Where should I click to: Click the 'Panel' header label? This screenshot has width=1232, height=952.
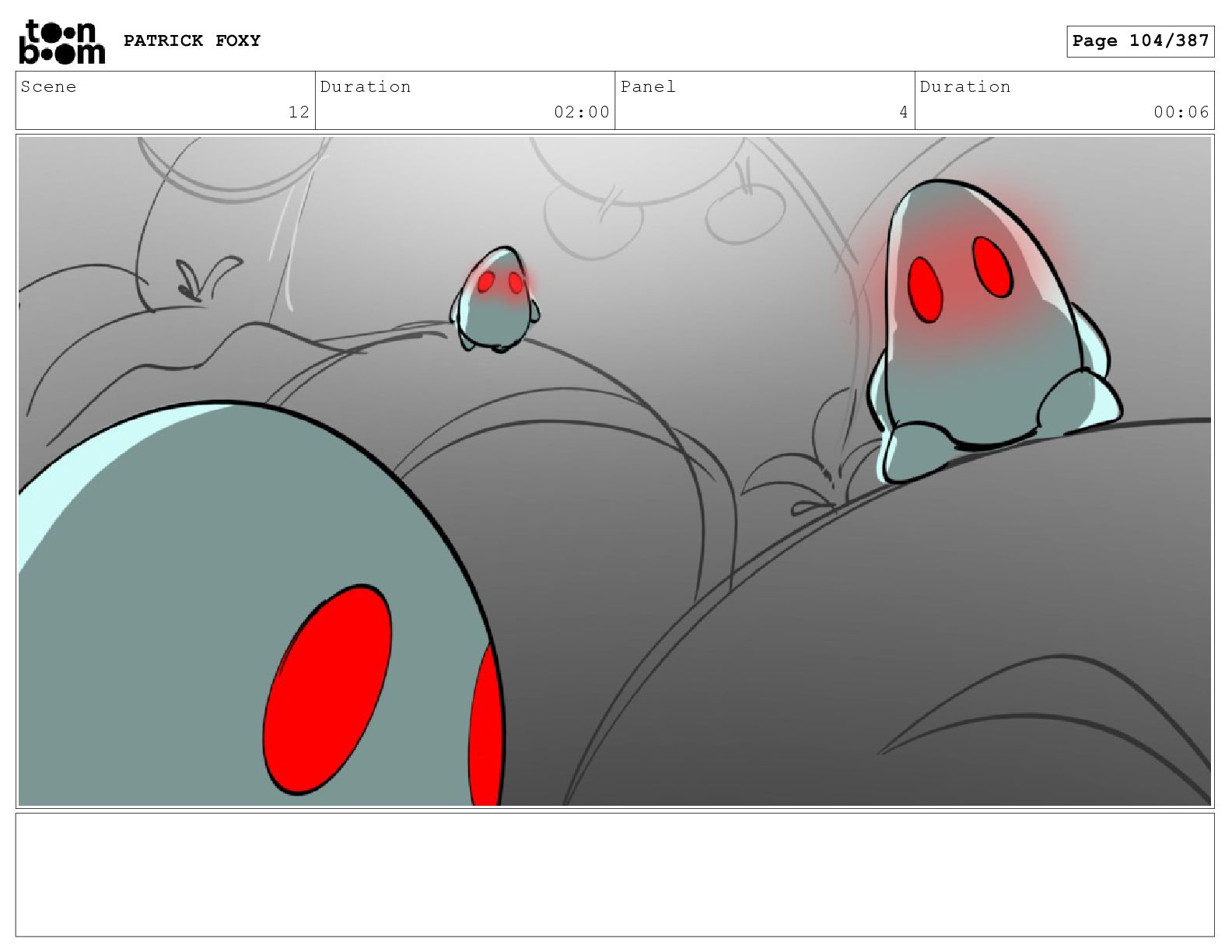coord(648,86)
